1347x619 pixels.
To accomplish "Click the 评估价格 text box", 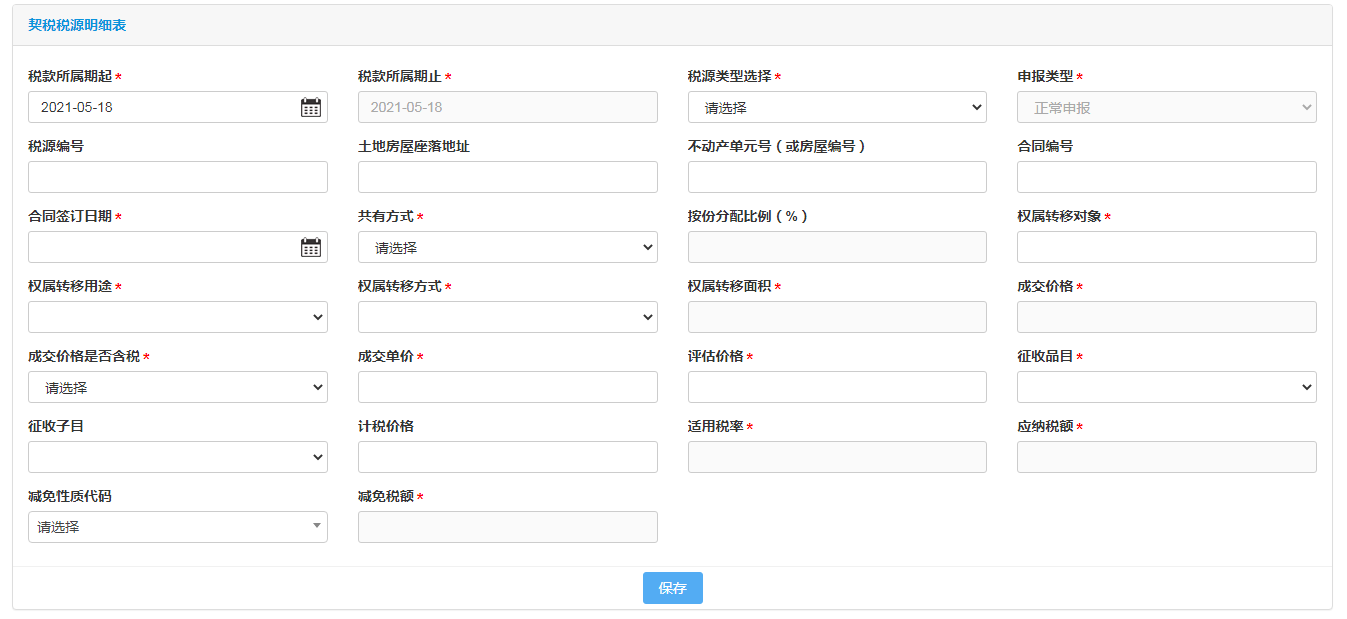I will point(837,388).
